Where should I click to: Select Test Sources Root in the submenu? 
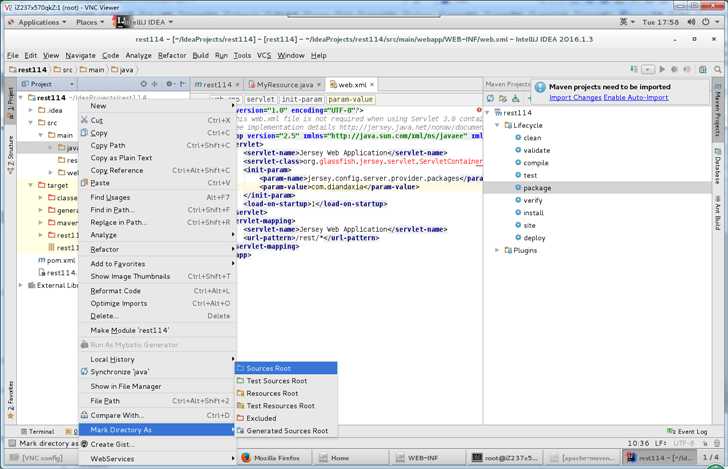point(286,381)
